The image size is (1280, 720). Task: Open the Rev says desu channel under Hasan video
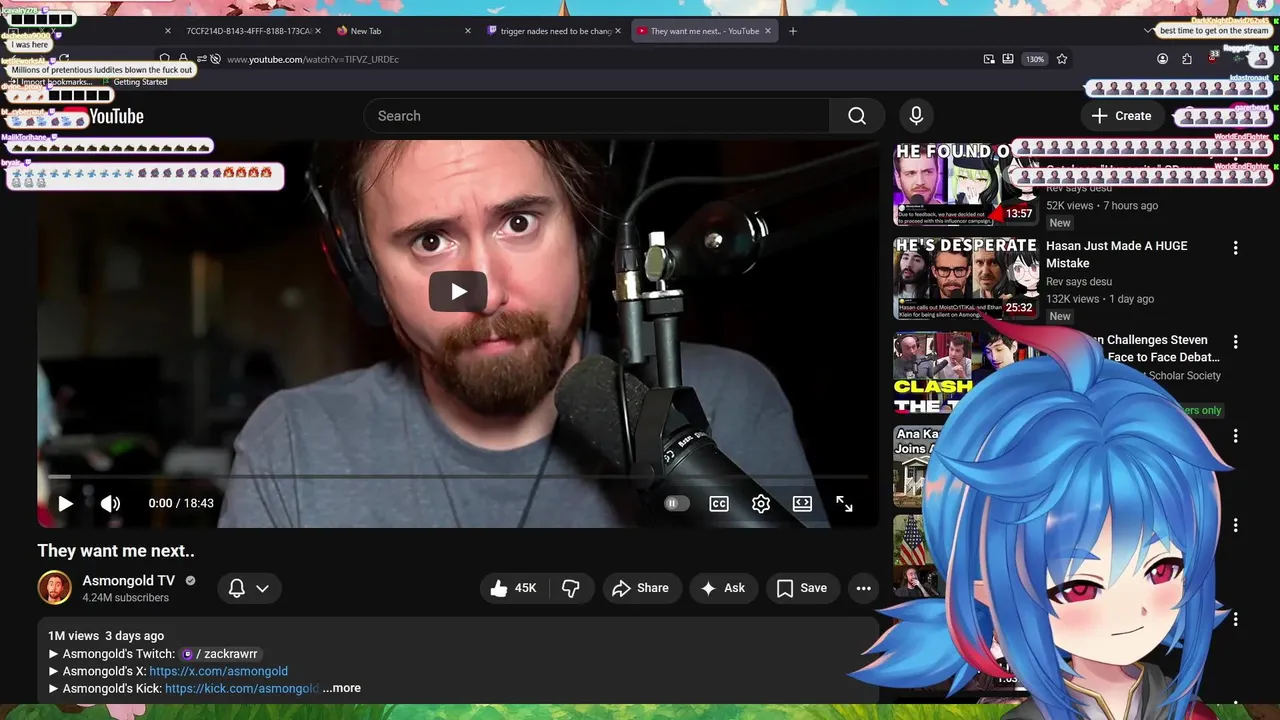[x=1079, y=282]
